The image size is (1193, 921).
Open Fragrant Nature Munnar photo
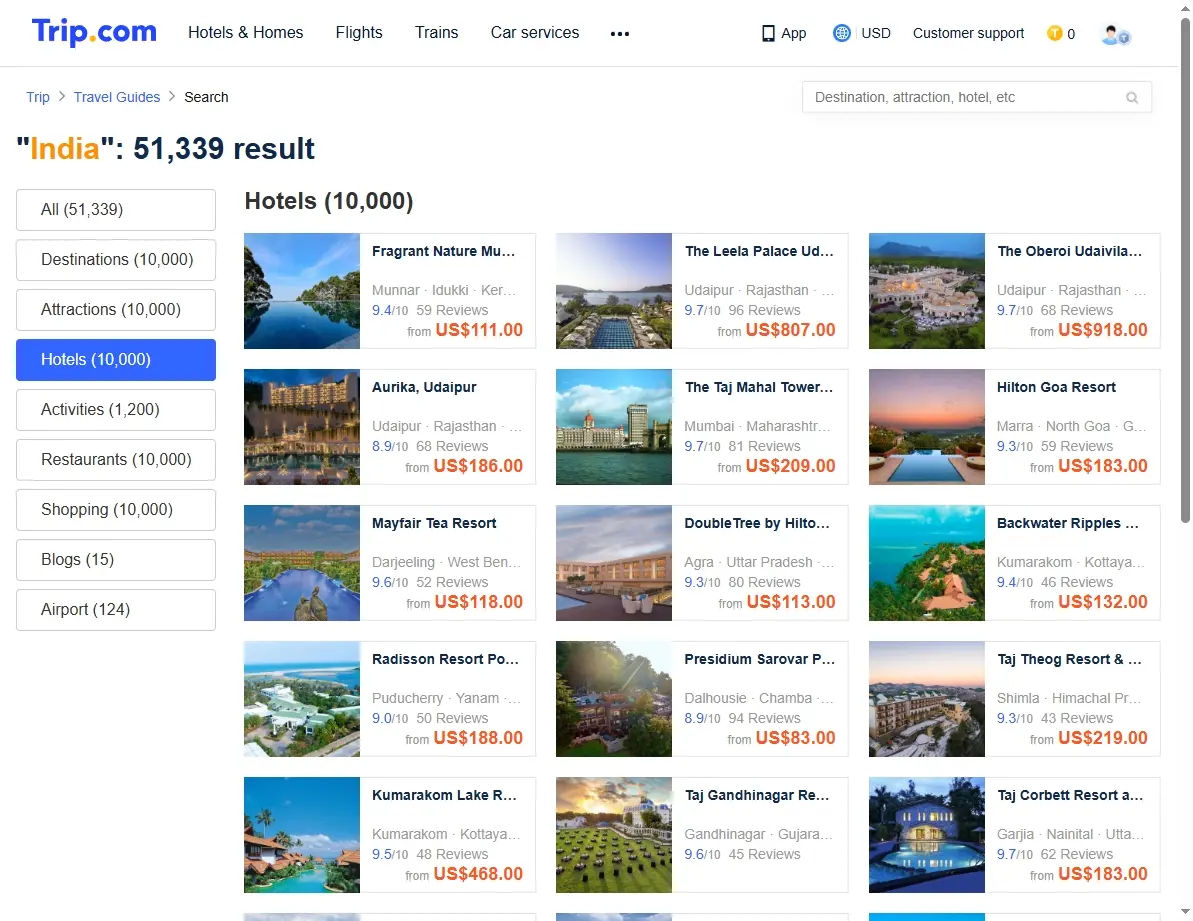coord(302,291)
